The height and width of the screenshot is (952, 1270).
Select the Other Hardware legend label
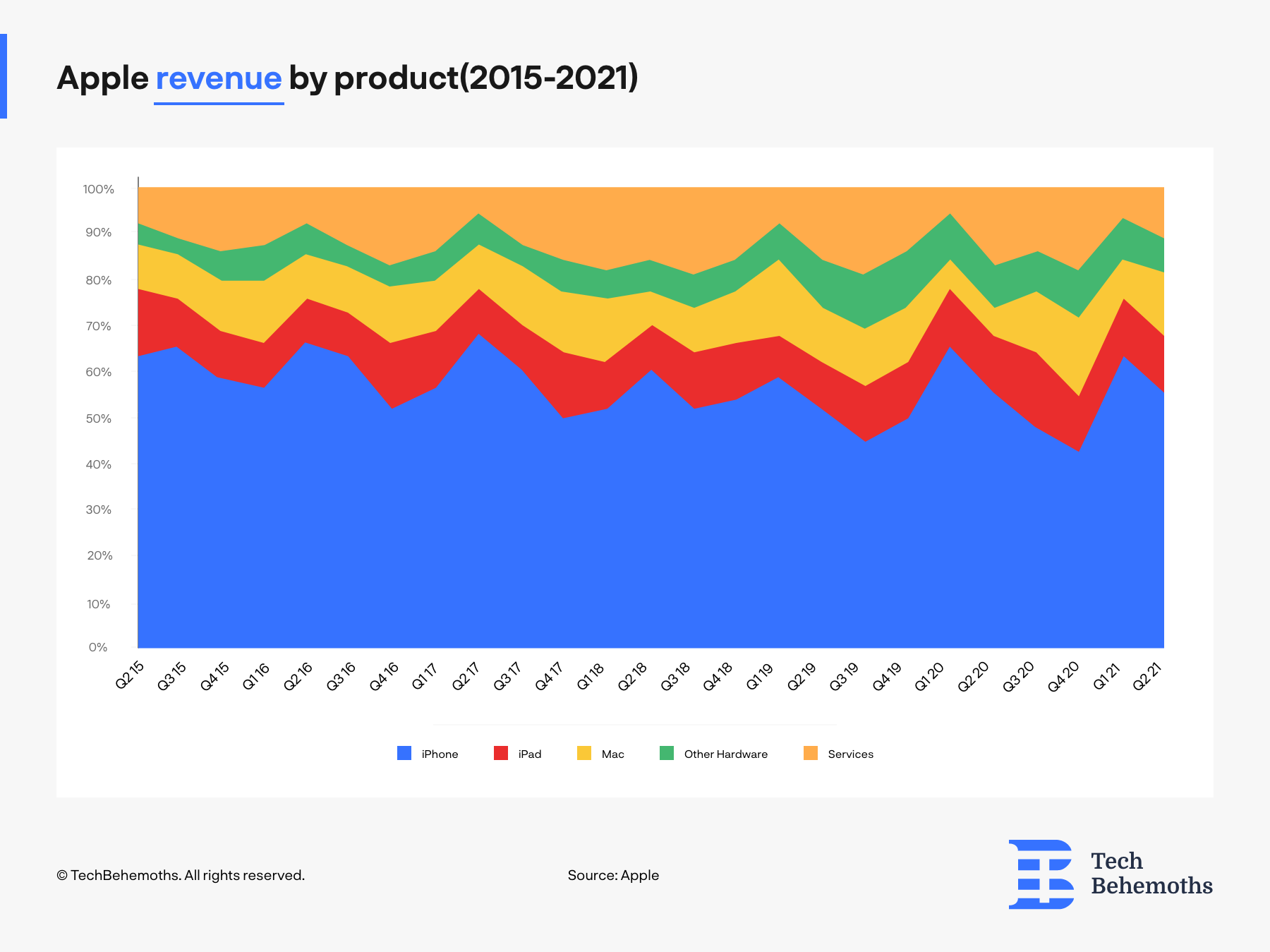[x=726, y=754]
